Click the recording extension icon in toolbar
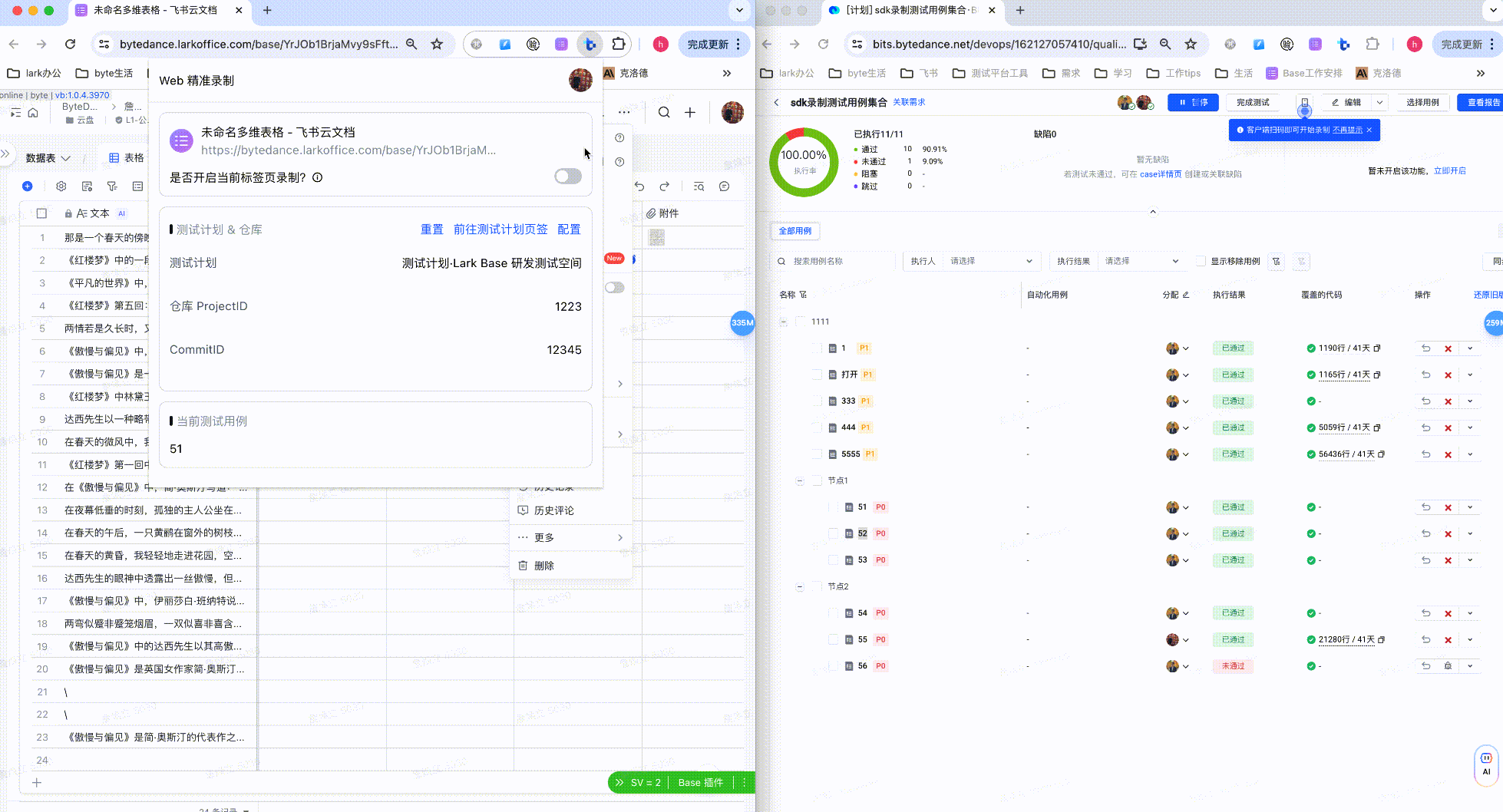The image size is (1503, 812). pyautogui.click(x=590, y=45)
